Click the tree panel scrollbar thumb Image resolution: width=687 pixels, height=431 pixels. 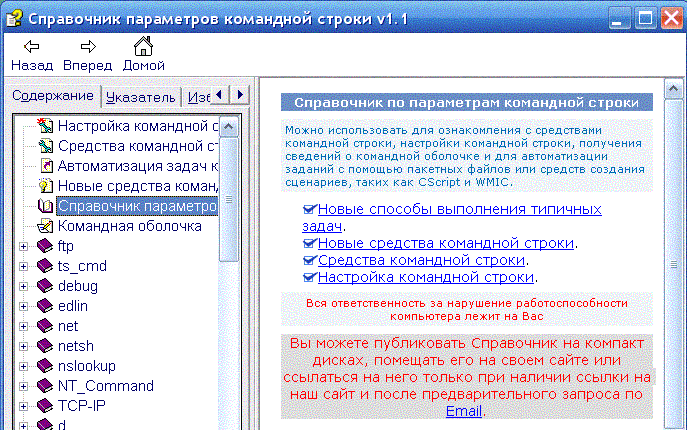pos(228,200)
